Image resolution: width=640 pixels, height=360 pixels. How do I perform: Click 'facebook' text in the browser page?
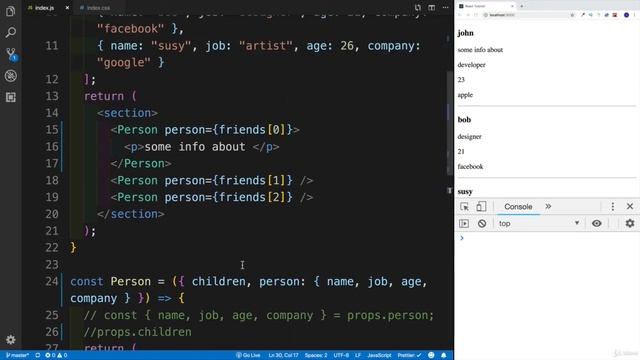coord(470,167)
